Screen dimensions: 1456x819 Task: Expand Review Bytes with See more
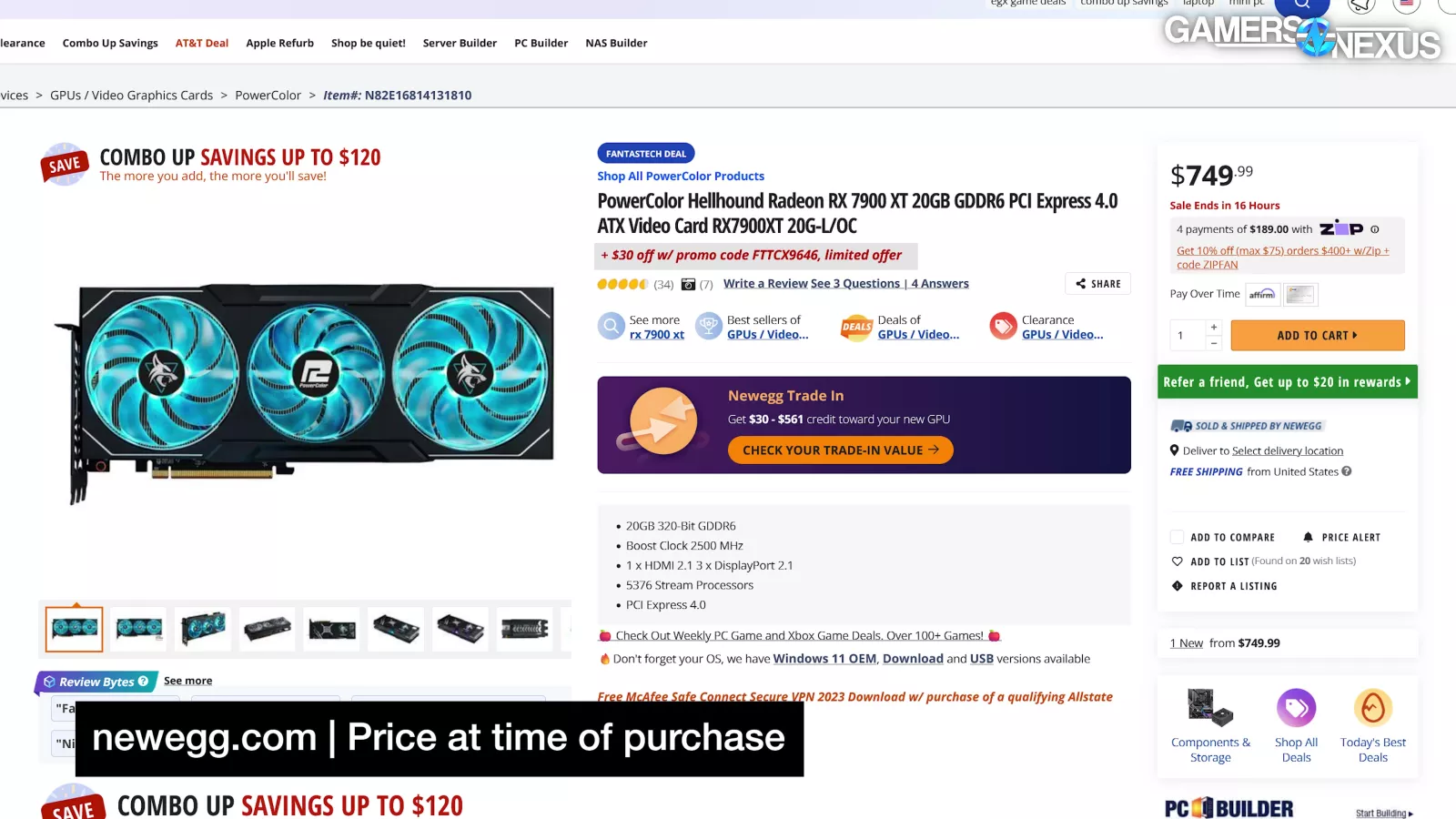click(x=187, y=681)
